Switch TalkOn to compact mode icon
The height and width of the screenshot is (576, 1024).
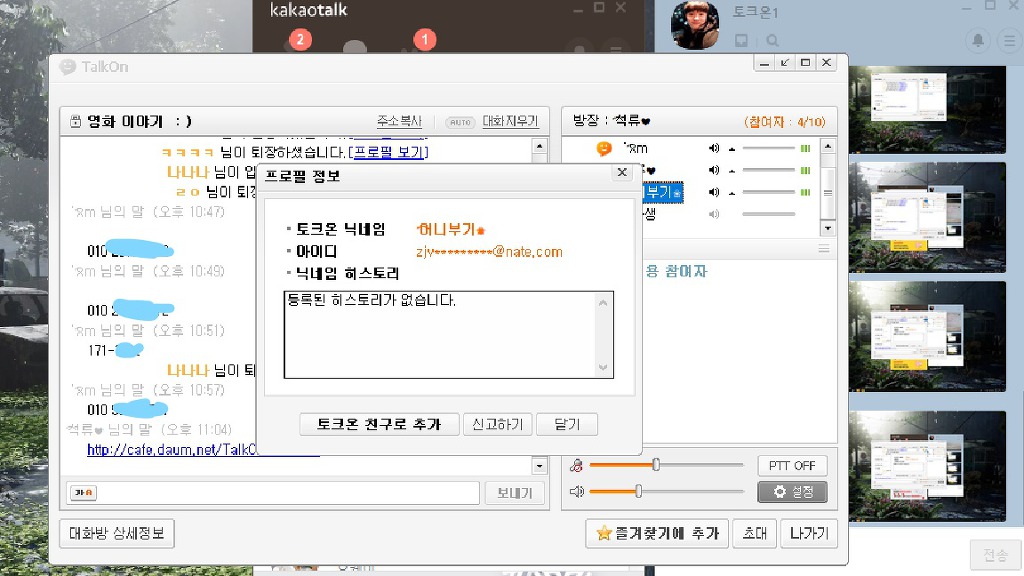785,62
